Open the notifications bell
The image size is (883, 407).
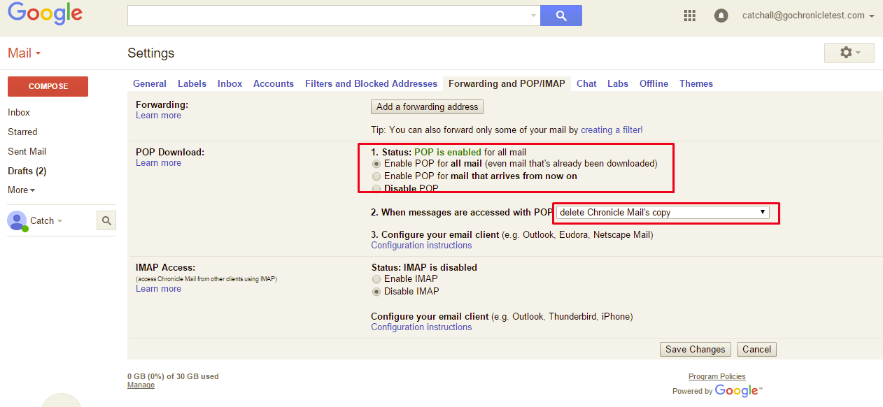(721, 16)
